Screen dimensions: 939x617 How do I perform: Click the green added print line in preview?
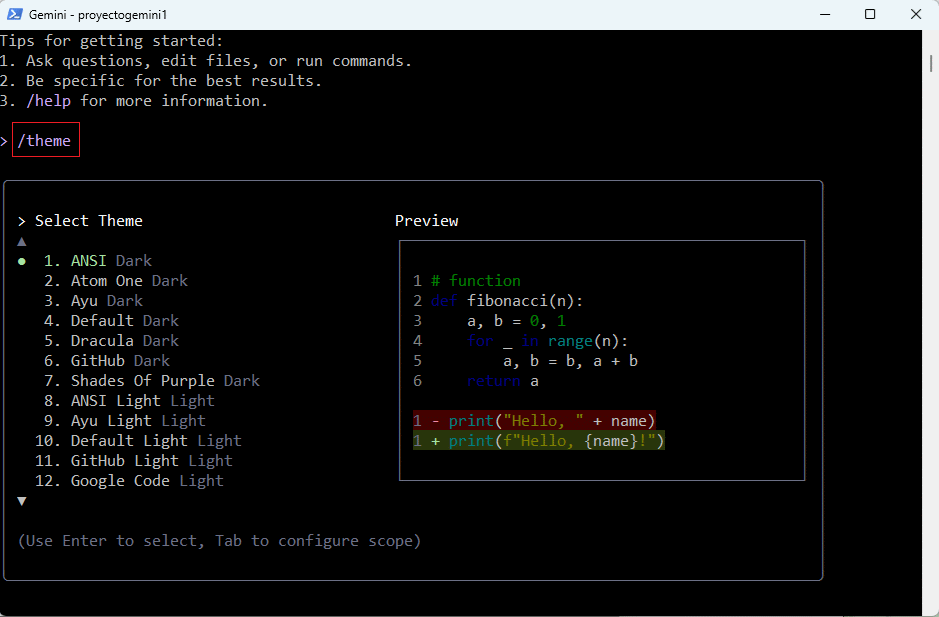[540, 440]
